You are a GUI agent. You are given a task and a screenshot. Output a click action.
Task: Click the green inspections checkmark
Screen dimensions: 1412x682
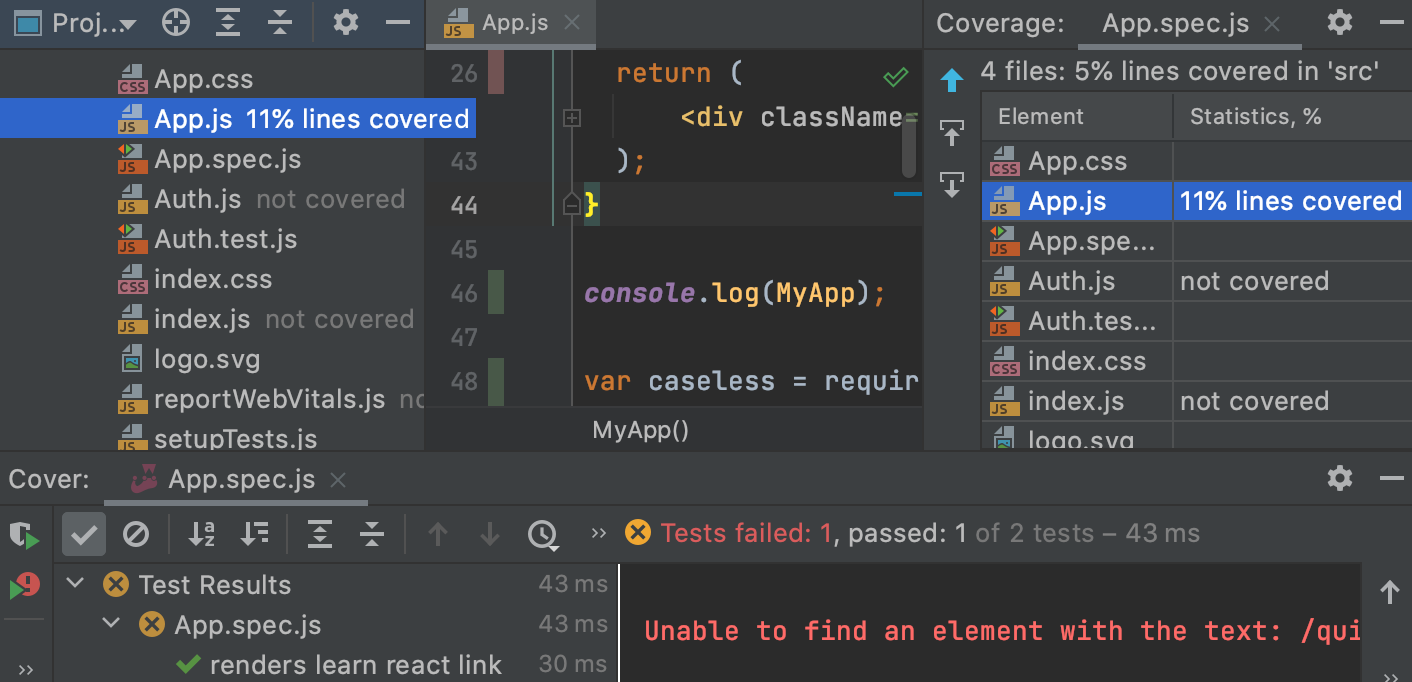tap(895, 76)
